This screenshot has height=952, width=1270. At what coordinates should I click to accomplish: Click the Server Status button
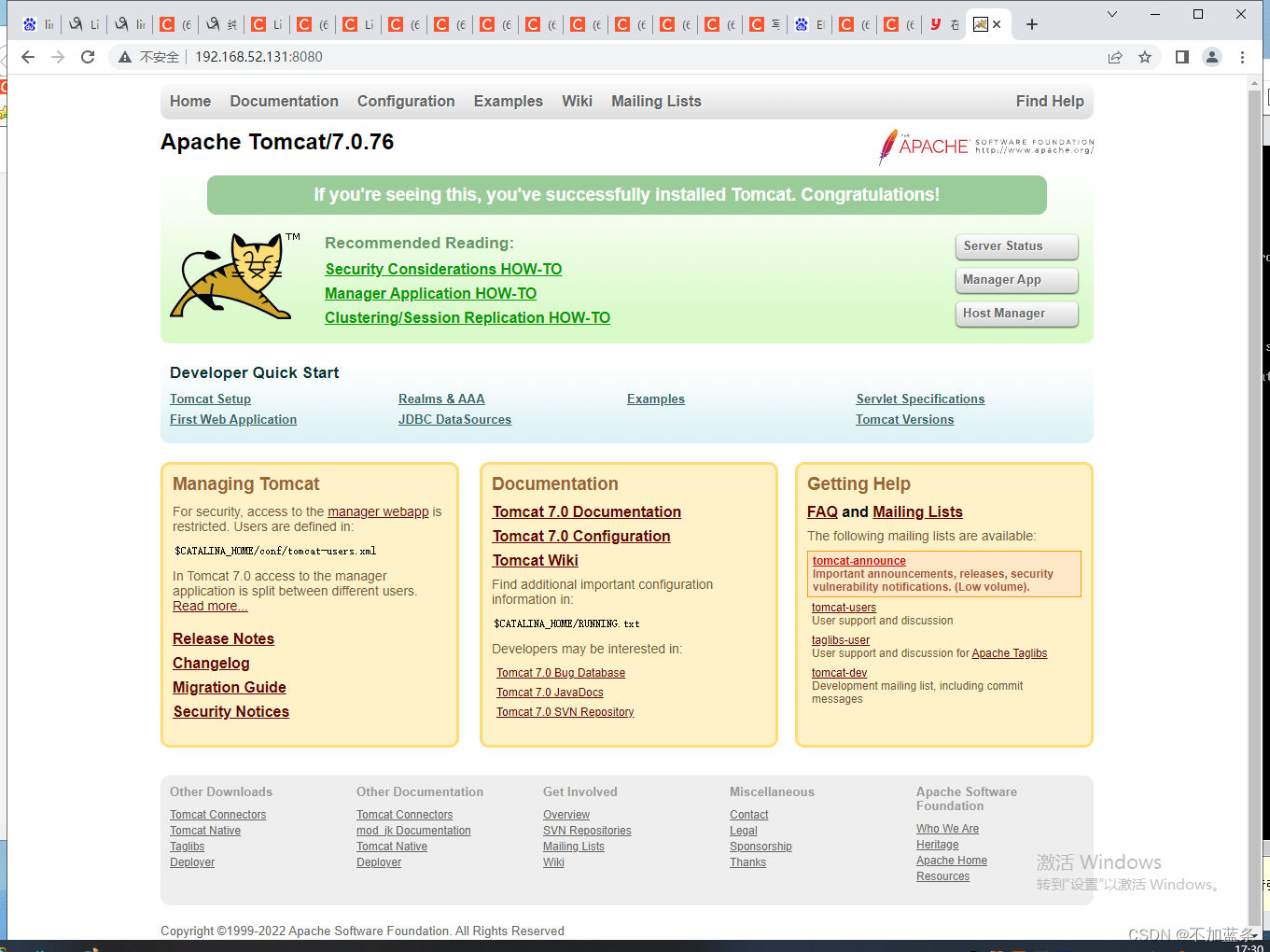(x=1016, y=246)
